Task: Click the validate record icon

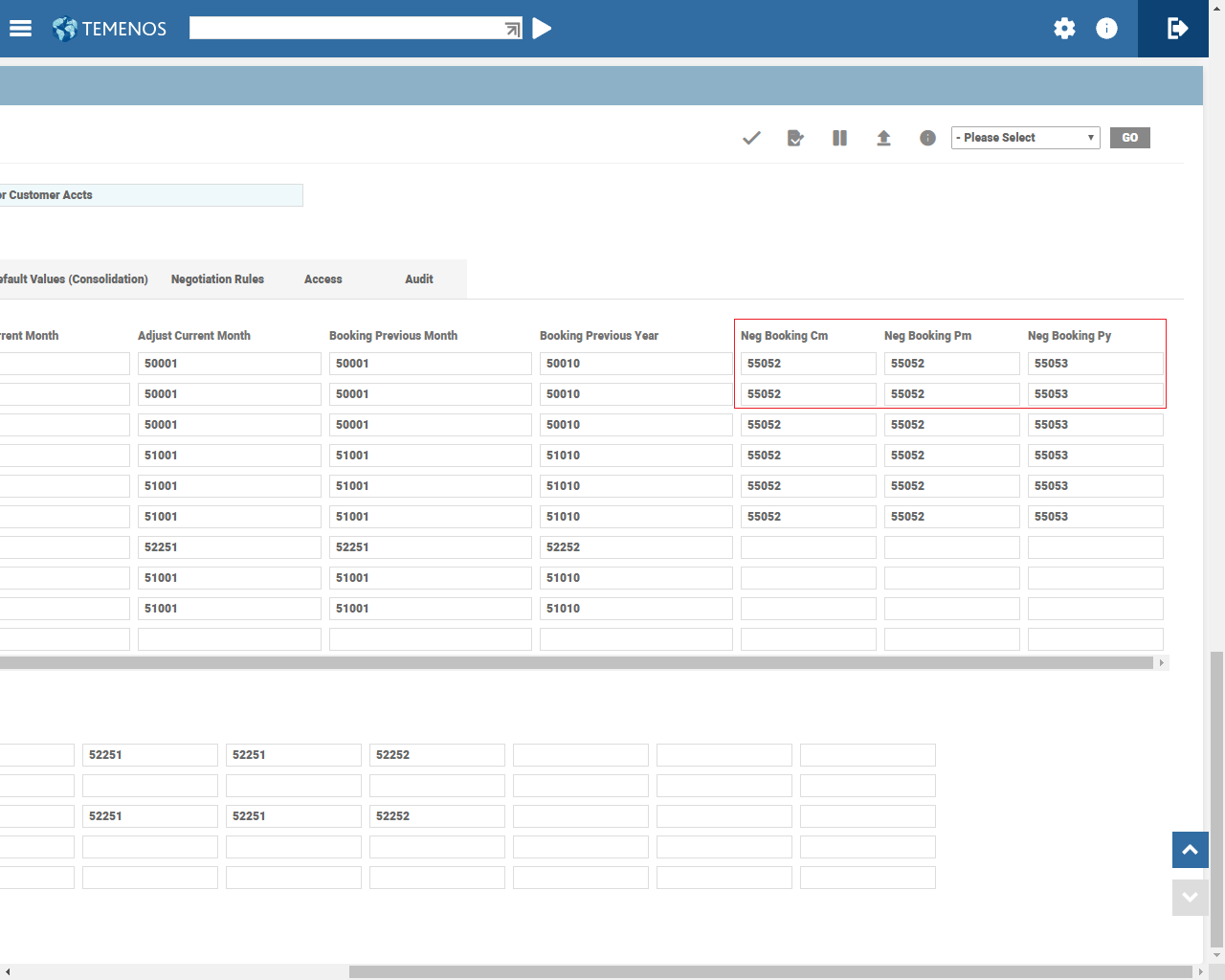Action: (x=795, y=138)
